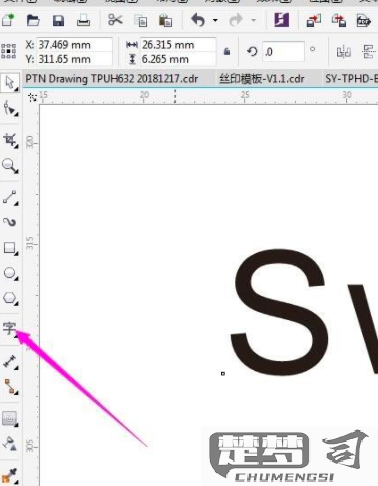
Task: Open the Parallel Dimension tool flyout
Action: coord(10,362)
